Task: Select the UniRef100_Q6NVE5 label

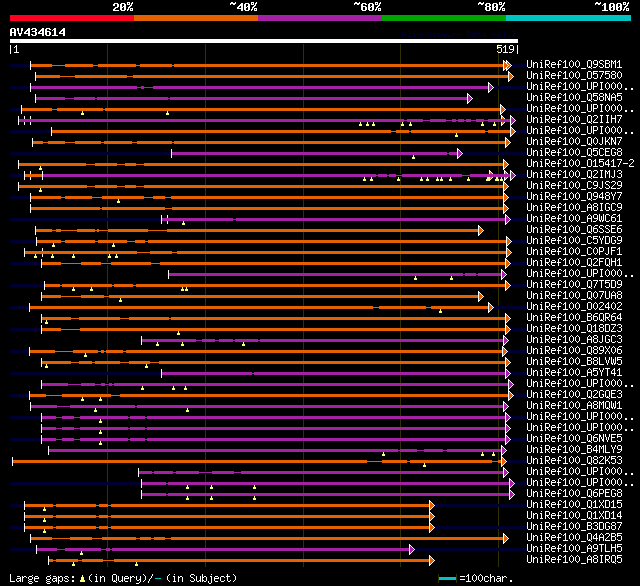Action: 574,439
